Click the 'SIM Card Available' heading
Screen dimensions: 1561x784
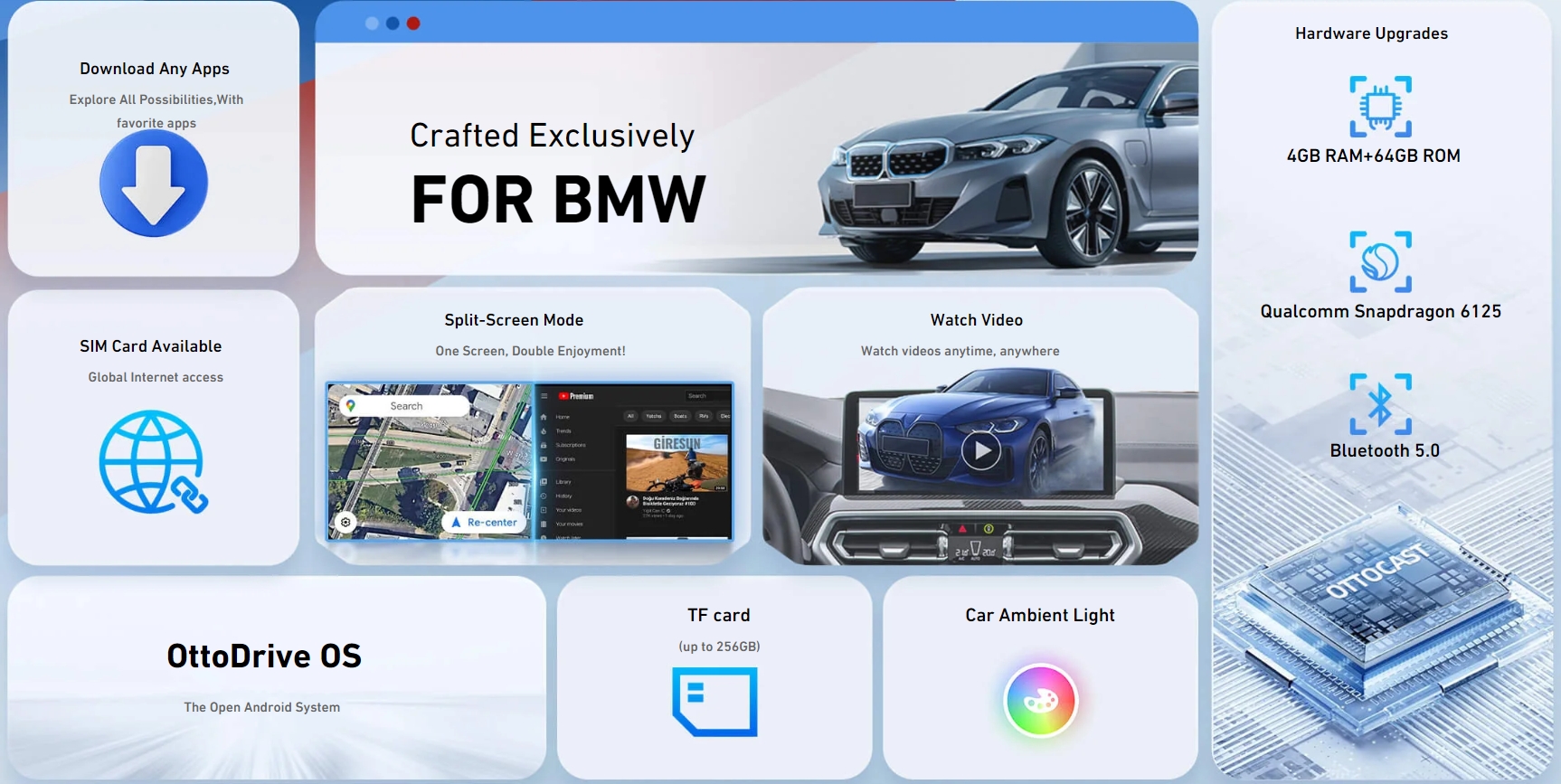[x=151, y=346]
